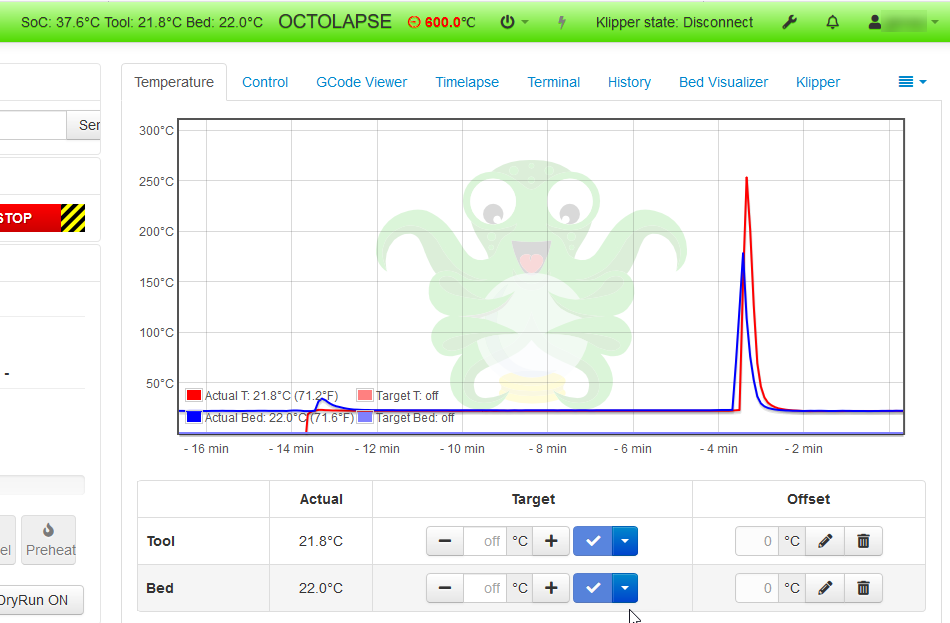Open the History tab
950x623 pixels.
pyautogui.click(x=629, y=82)
